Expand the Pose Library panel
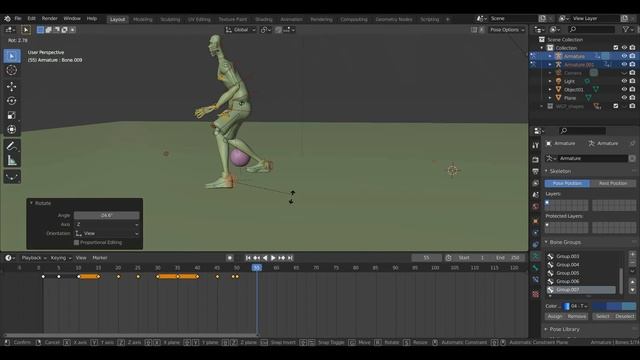Screen dimensions: 640x360 [x=546, y=329]
